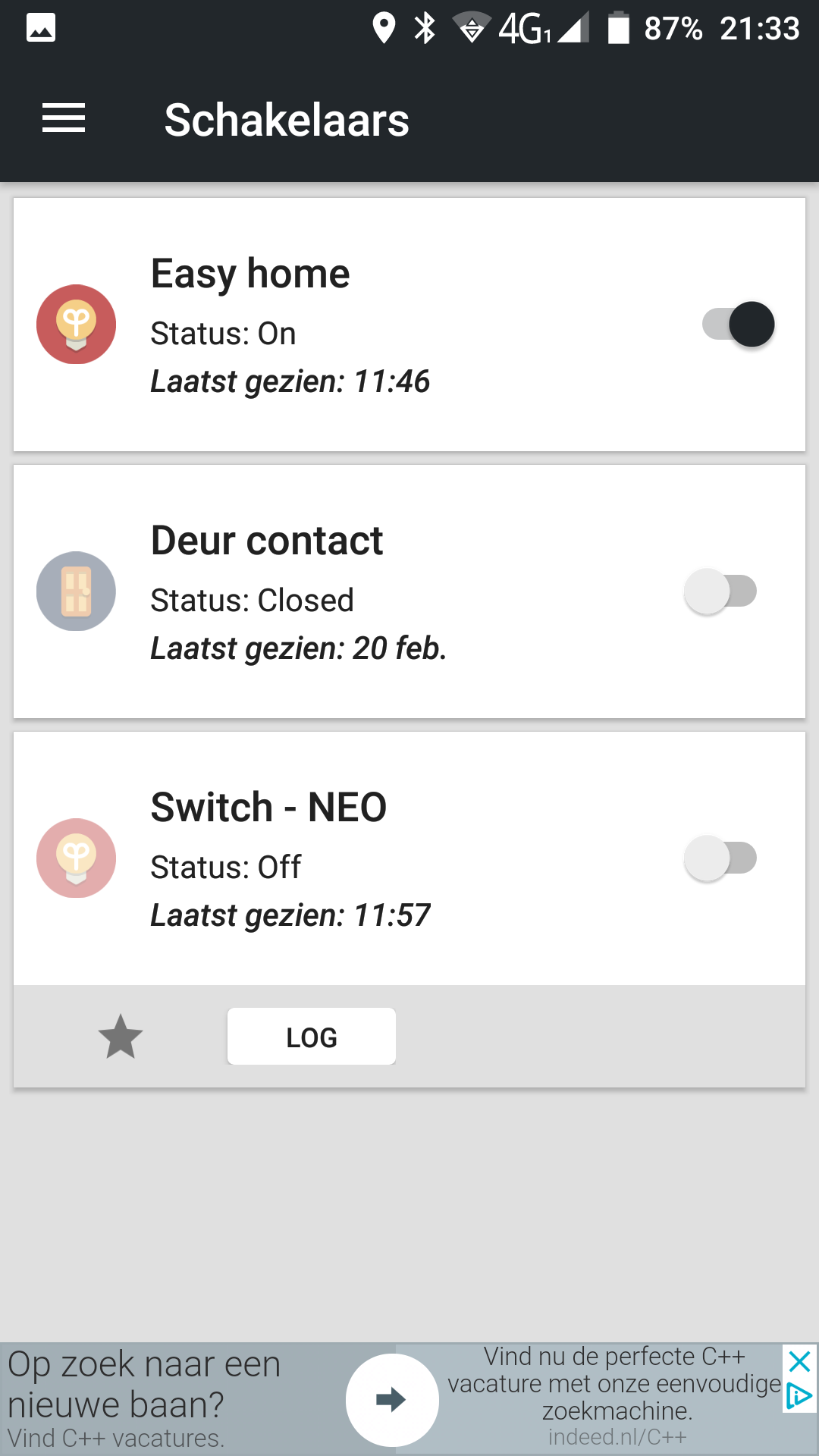Tap the Easy home light bulb icon

click(76, 325)
